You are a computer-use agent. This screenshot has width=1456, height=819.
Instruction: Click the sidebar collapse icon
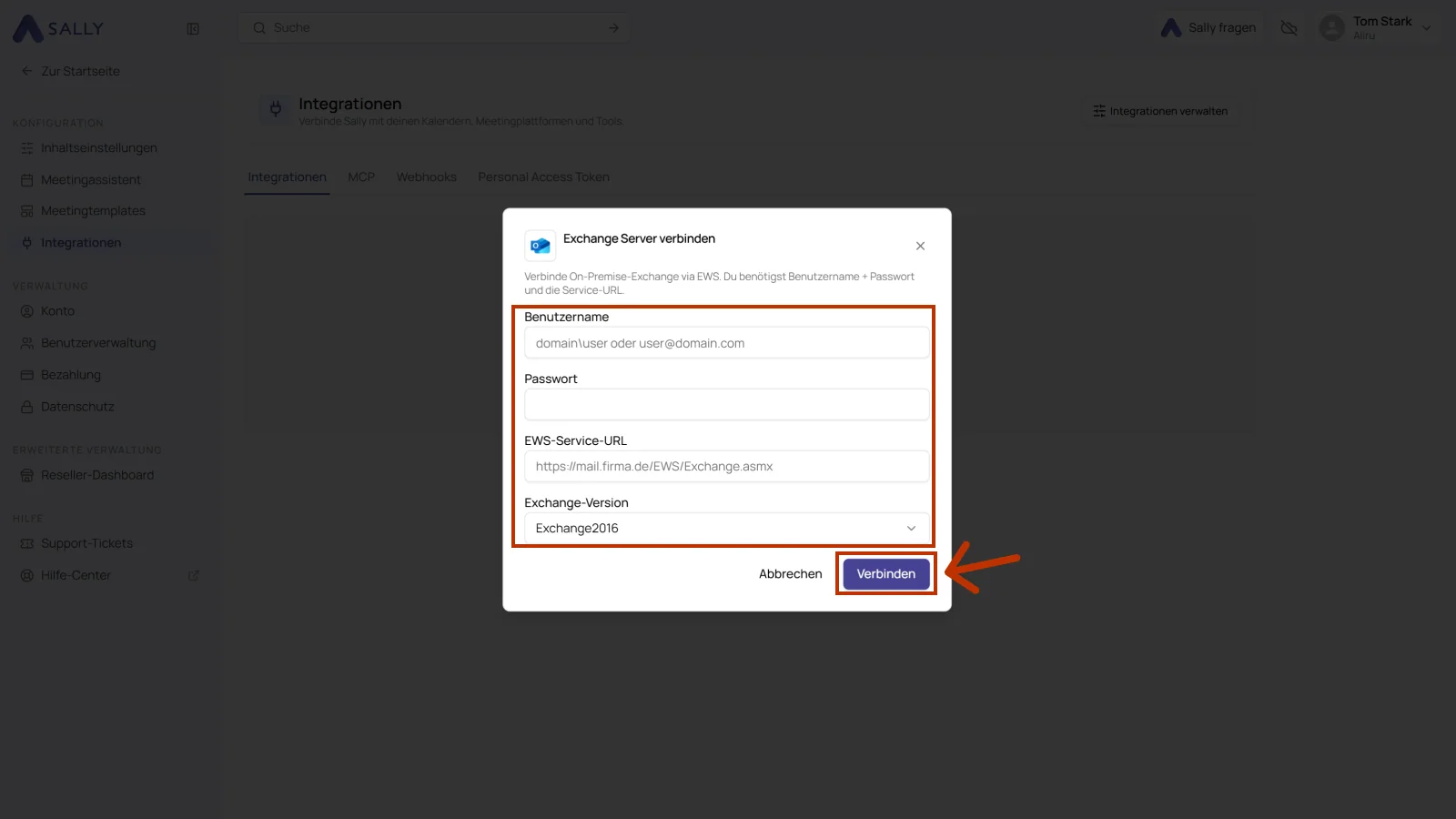coord(193,28)
